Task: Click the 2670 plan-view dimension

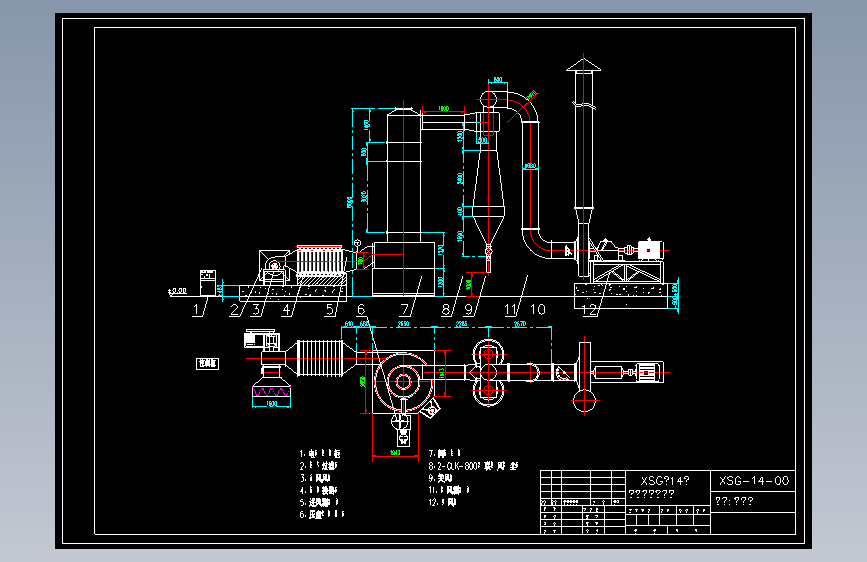Action: pyautogui.click(x=520, y=324)
